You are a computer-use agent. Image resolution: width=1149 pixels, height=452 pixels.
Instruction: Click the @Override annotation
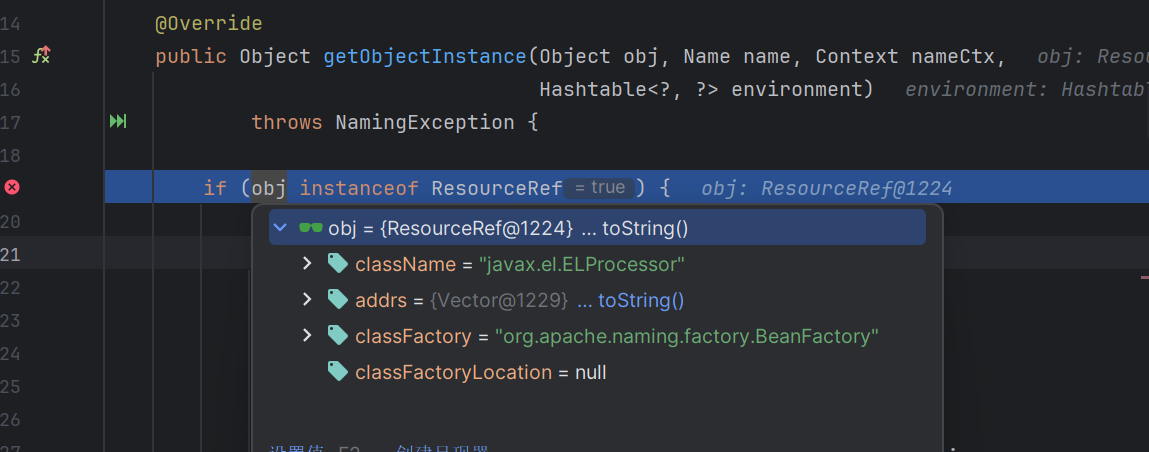click(208, 22)
